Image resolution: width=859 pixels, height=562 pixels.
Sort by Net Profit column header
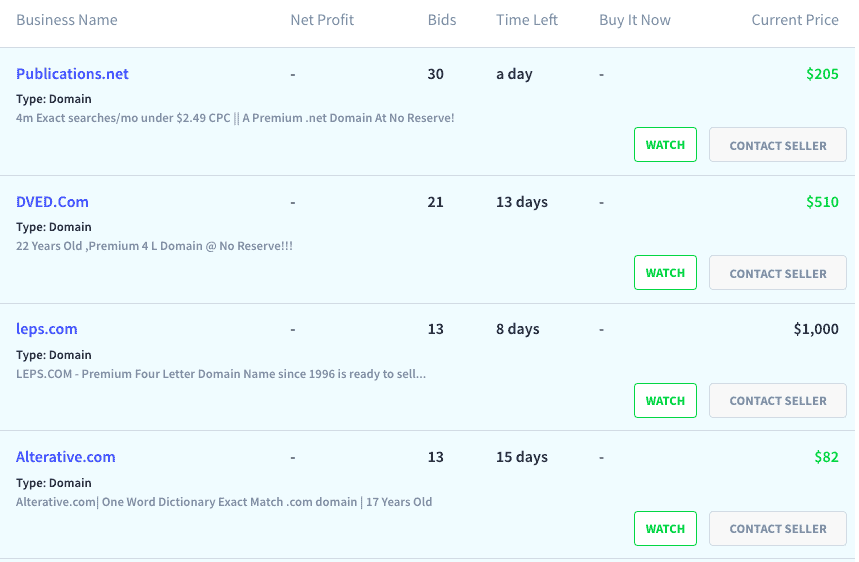coord(322,20)
